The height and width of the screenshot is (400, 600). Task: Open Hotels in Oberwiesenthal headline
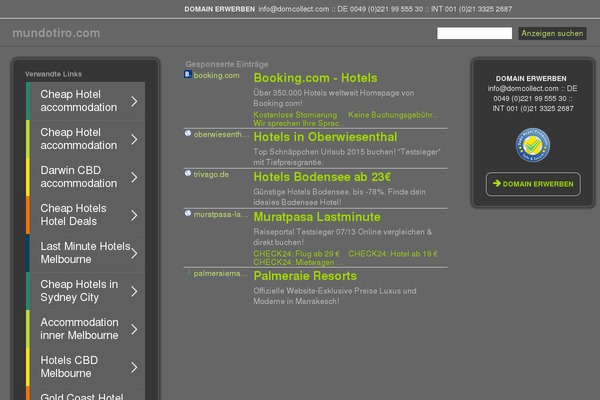click(325, 137)
